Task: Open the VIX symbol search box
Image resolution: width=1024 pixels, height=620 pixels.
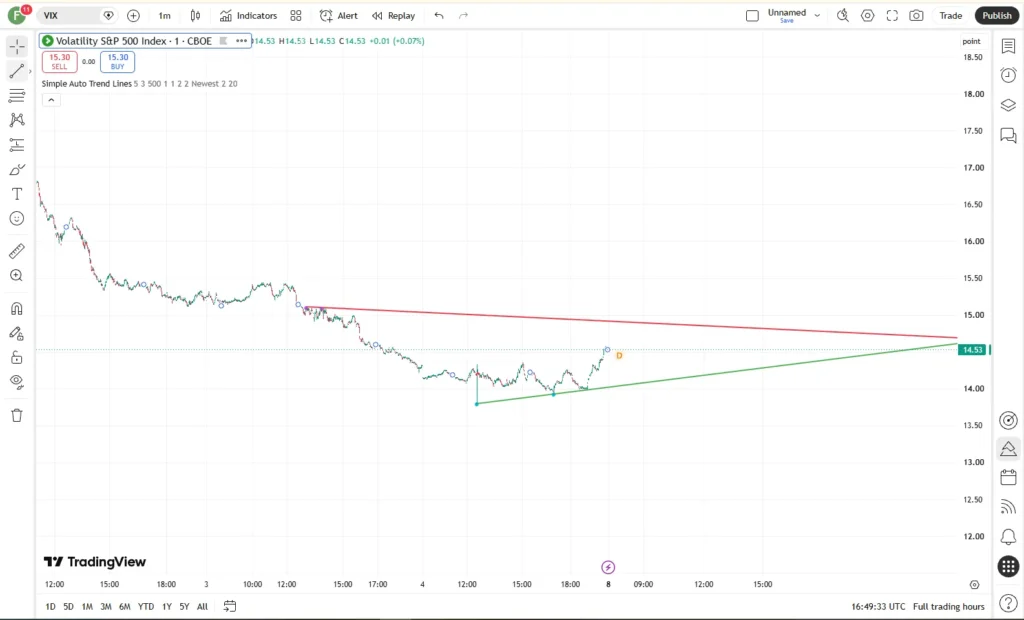Action: (x=78, y=16)
